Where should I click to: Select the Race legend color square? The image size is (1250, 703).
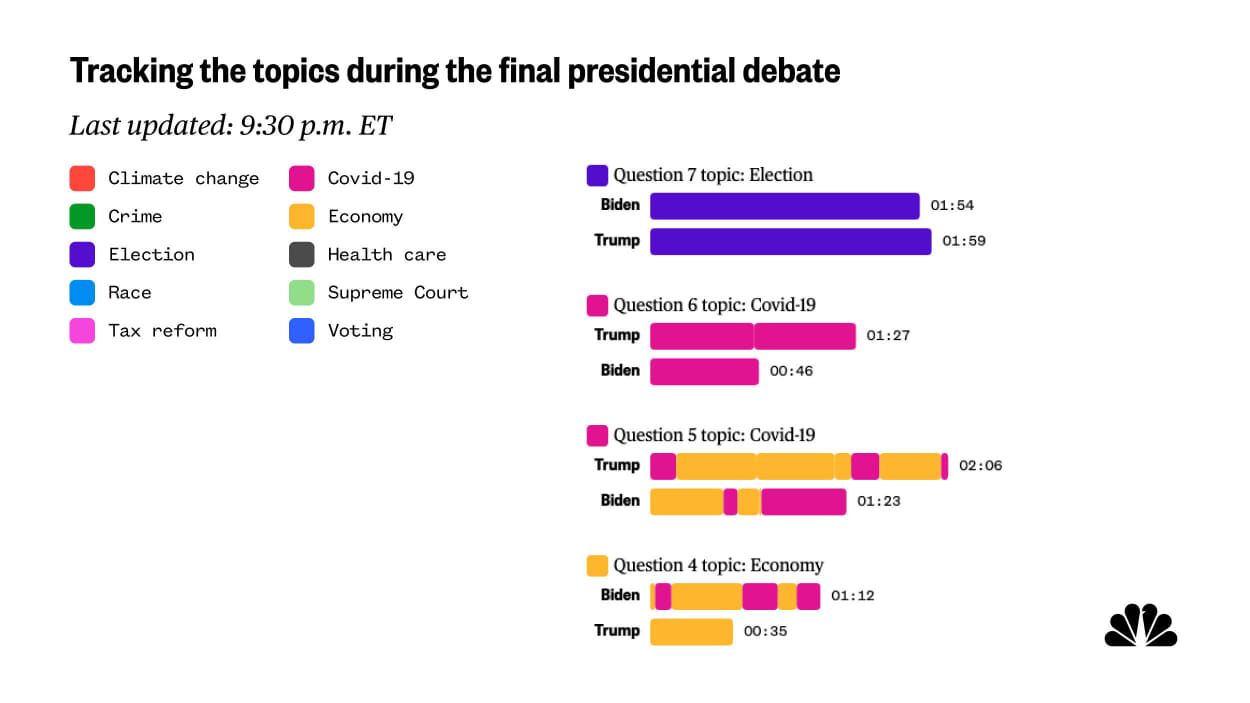[x=82, y=293]
